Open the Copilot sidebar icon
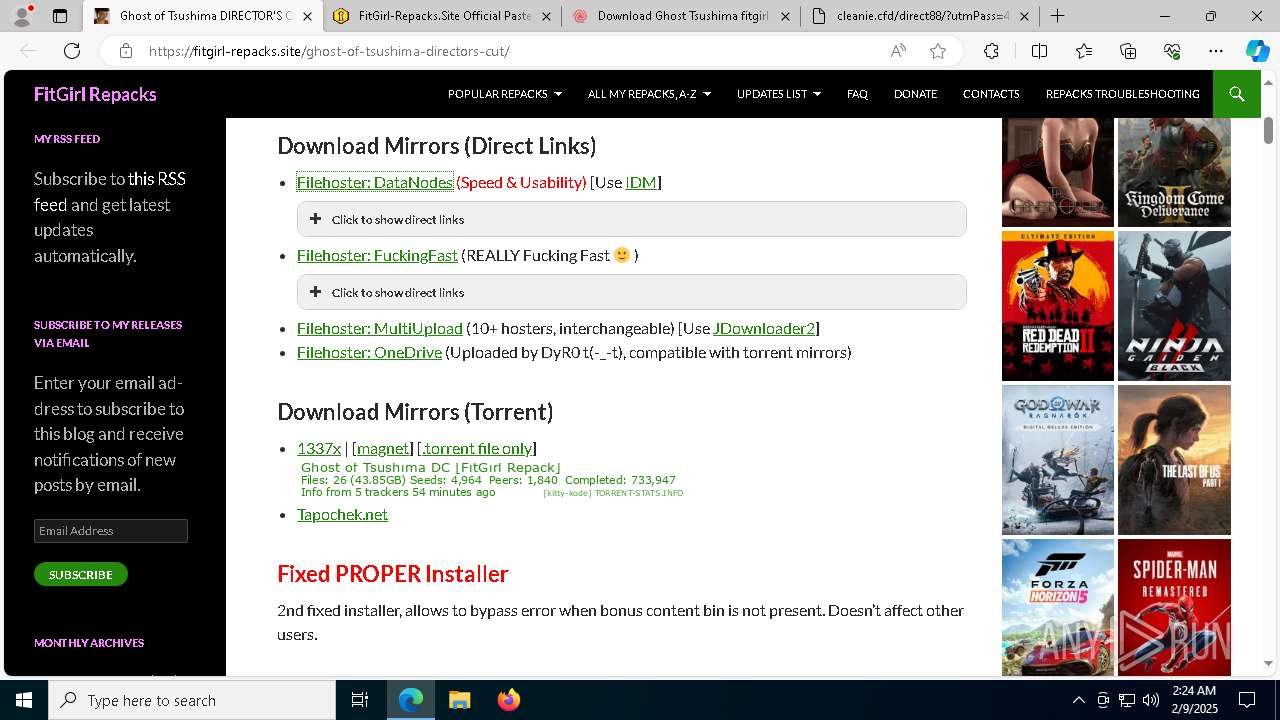Image resolution: width=1280 pixels, height=720 pixels. tap(1257, 51)
